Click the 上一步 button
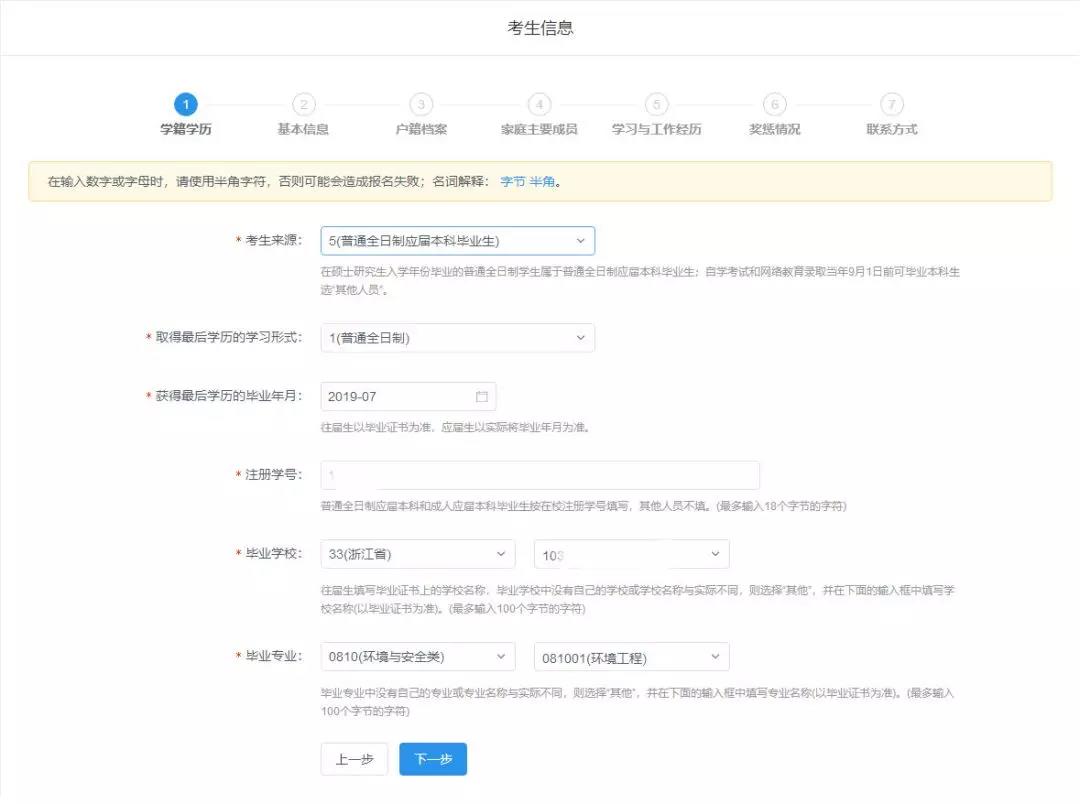The image size is (1080, 804). coord(354,759)
